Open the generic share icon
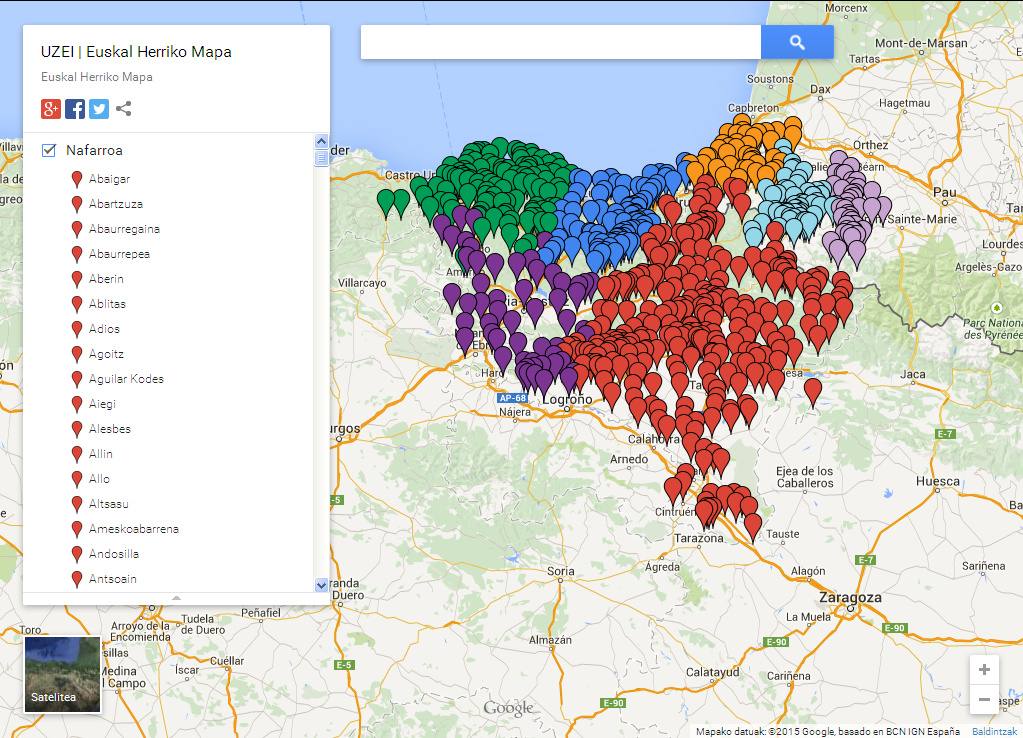 coord(122,109)
